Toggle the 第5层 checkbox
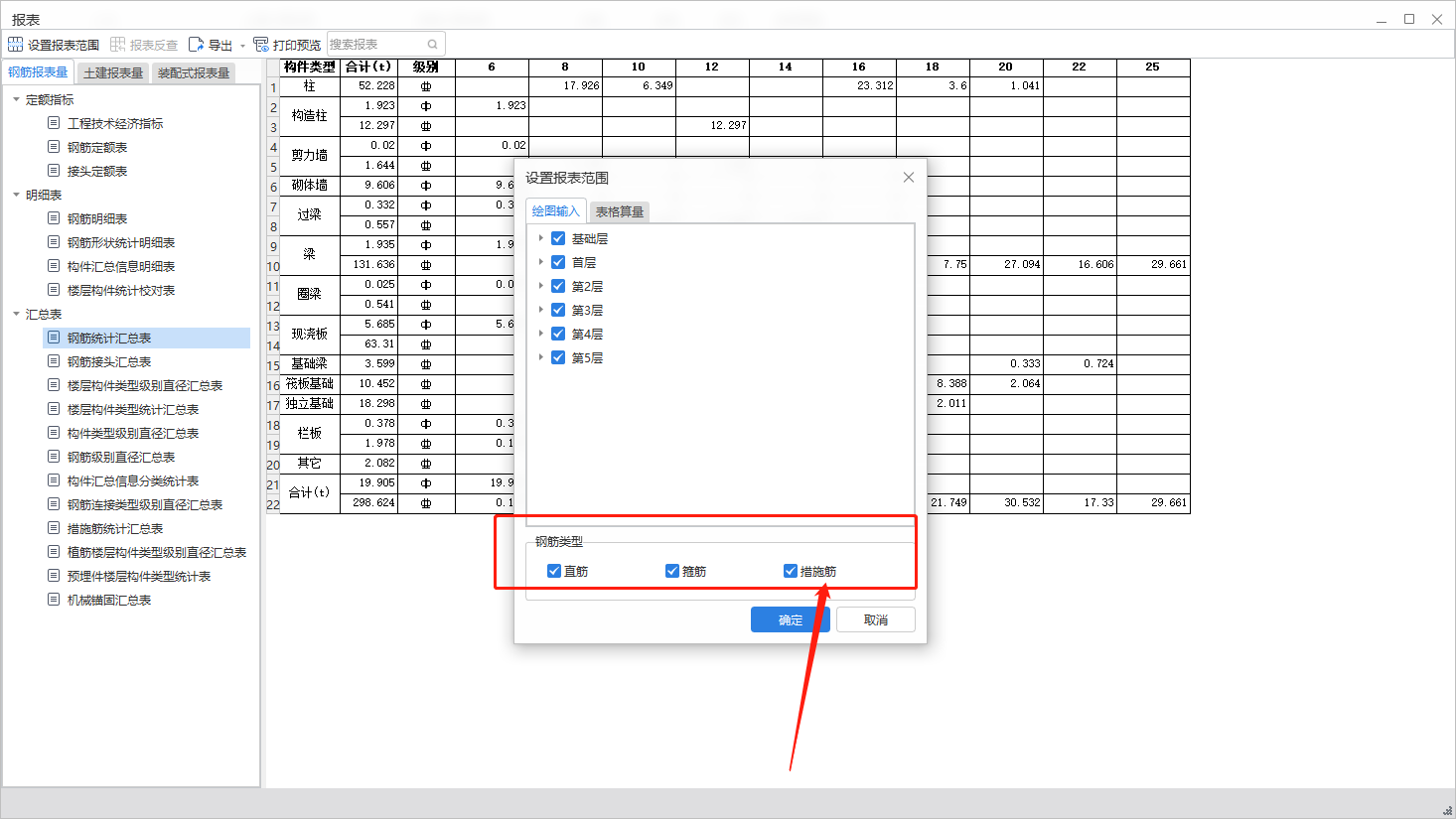1456x819 pixels. tap(558, 357)
